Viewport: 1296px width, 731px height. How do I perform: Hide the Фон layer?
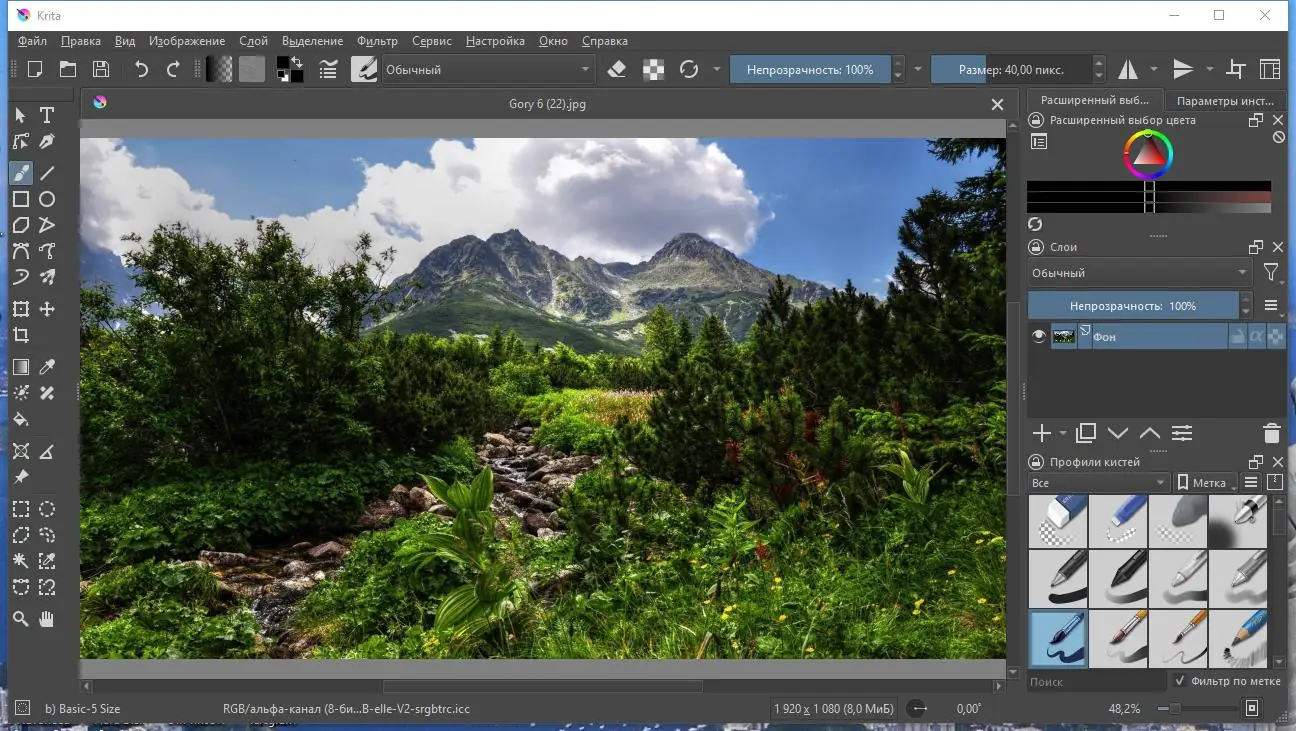click(x=1038, y=336)
